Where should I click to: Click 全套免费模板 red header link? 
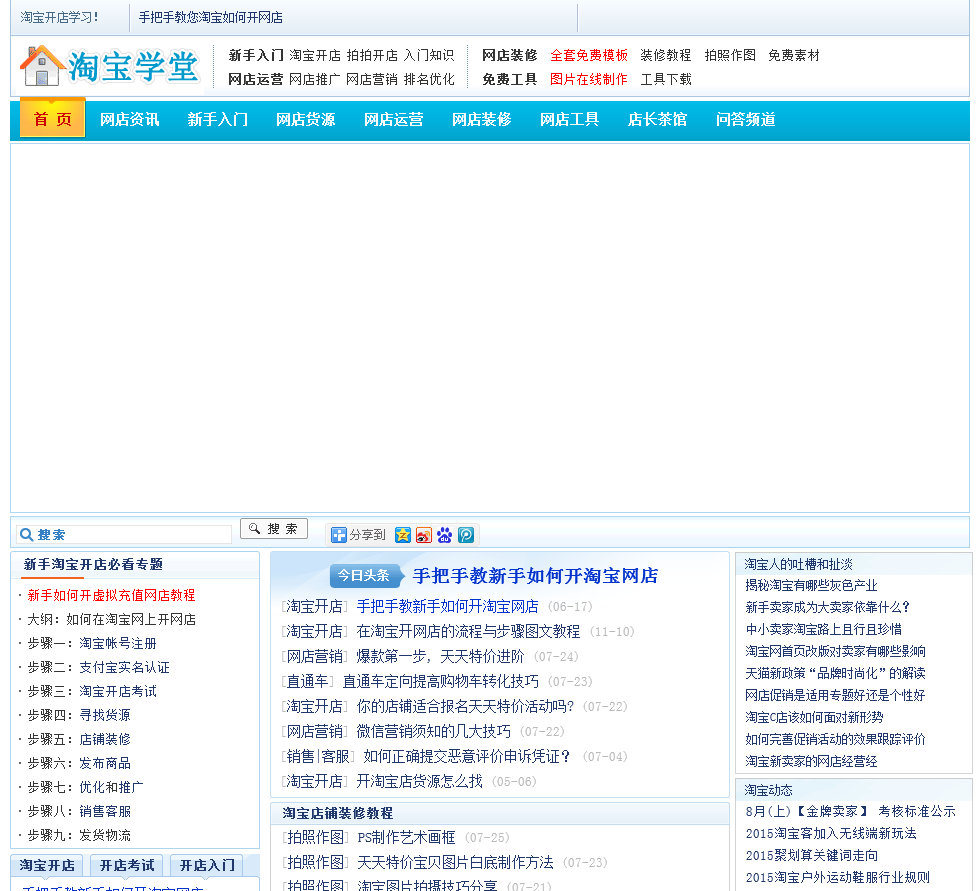point(589,55)
